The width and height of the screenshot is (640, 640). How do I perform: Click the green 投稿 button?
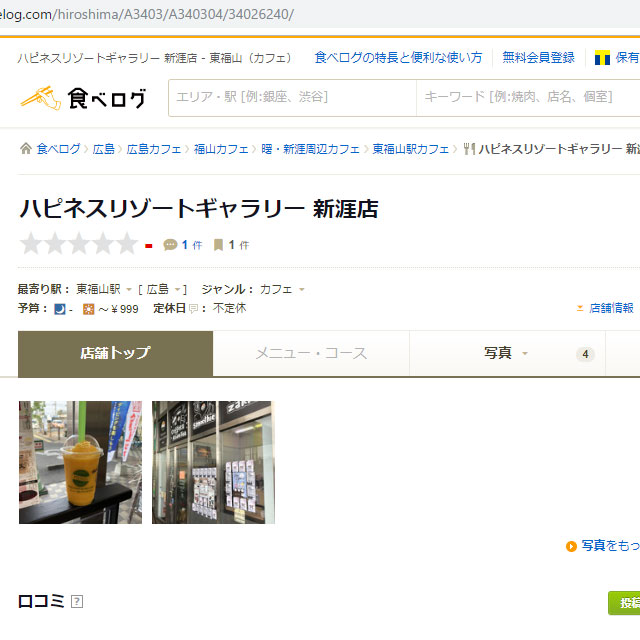[624, 603]
